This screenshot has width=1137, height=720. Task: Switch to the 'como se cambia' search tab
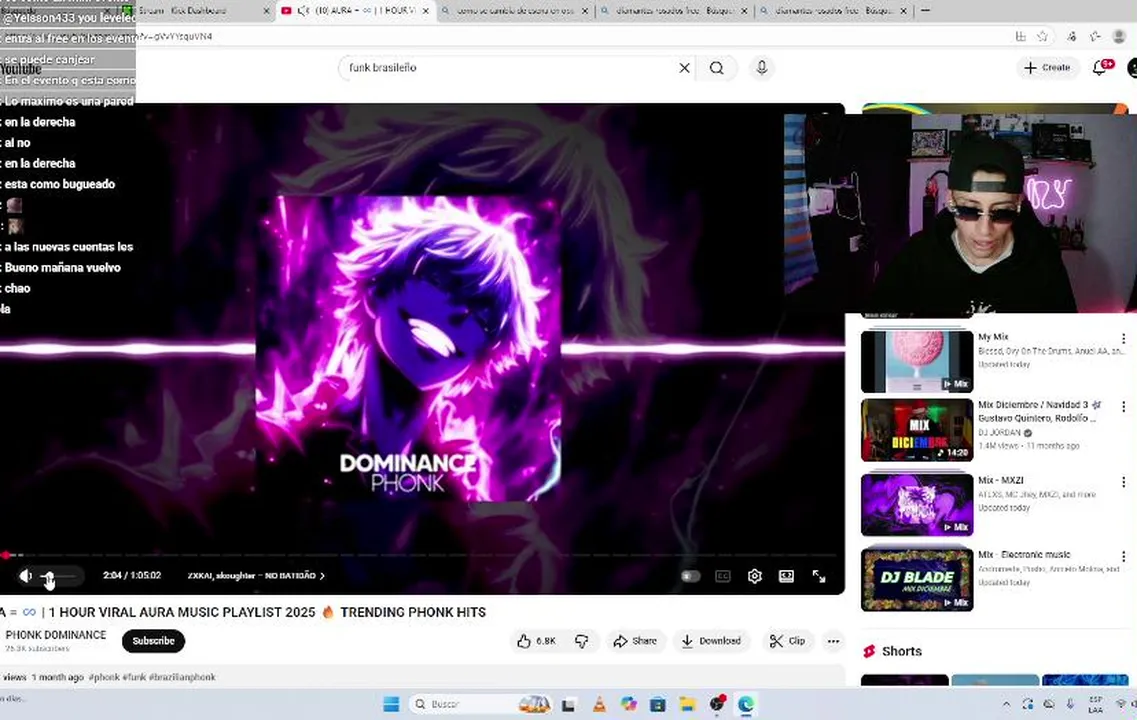pos(516,11)
